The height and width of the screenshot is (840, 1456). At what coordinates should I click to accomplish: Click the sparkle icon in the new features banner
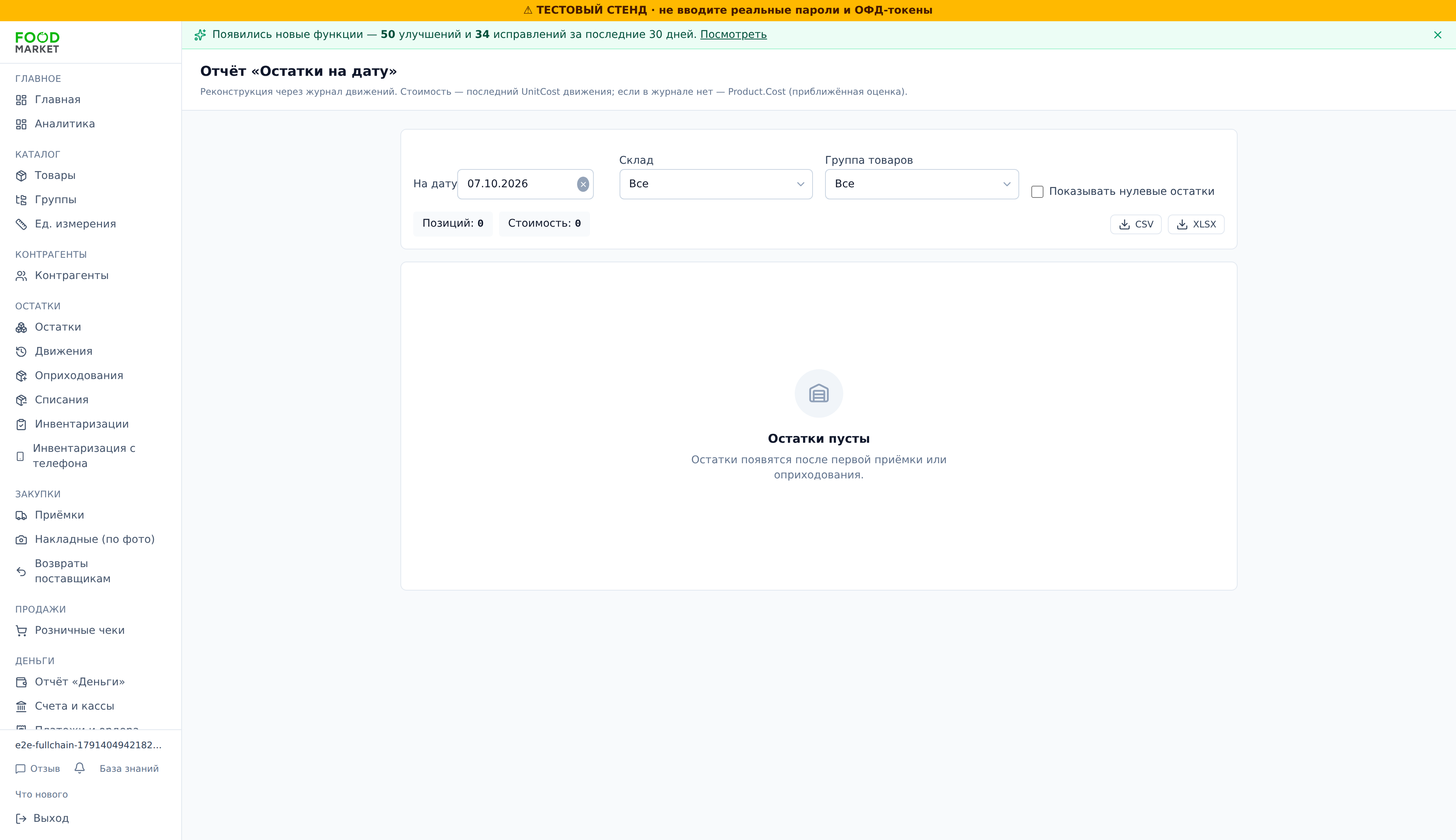[x=200, y=34]
